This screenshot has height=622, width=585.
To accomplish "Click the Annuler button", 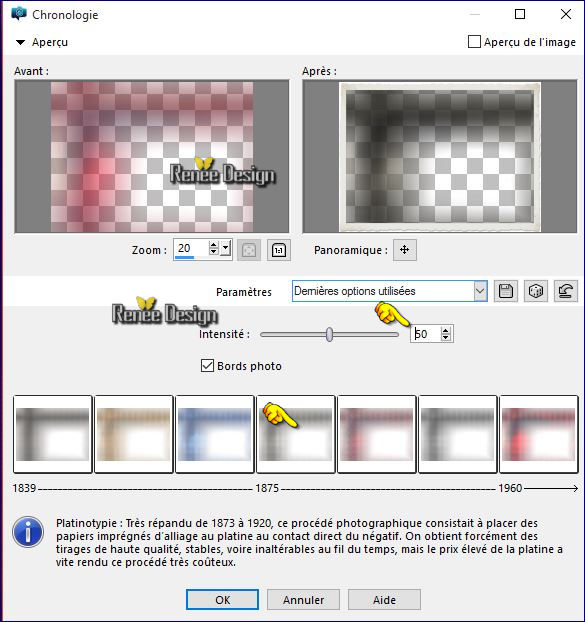I will pyautogui.click(x=303, y=599).
